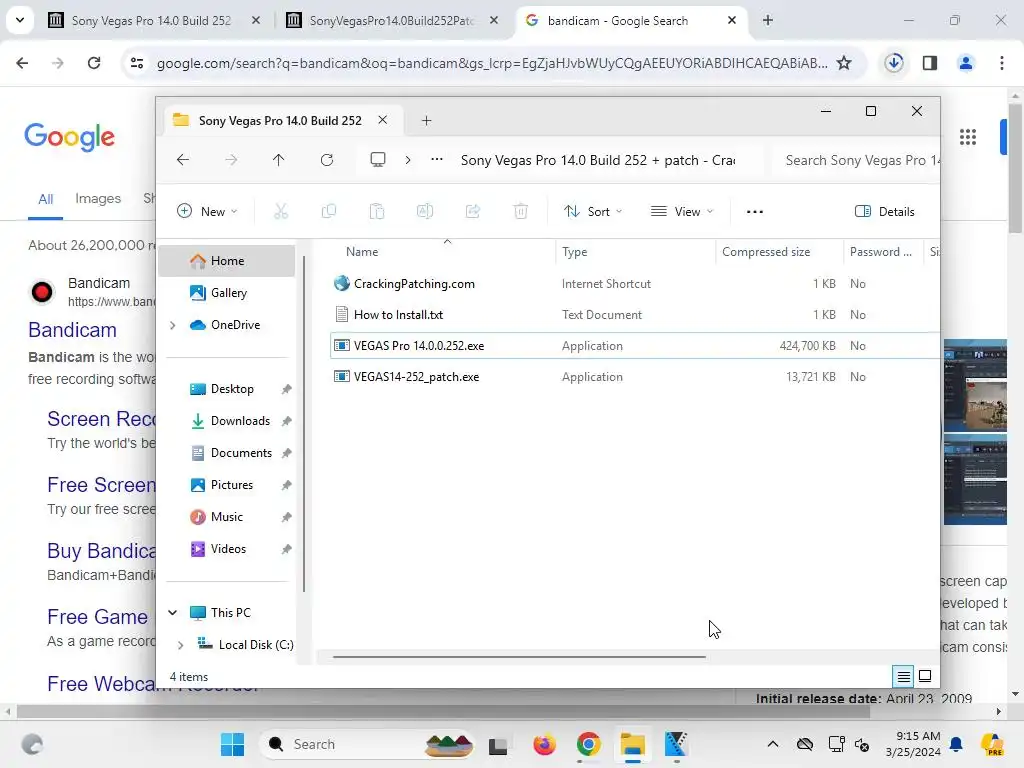Screen dimensions: 1024x768
Task: Bookmark this page with star icon
Action: [x=844, y=63]
